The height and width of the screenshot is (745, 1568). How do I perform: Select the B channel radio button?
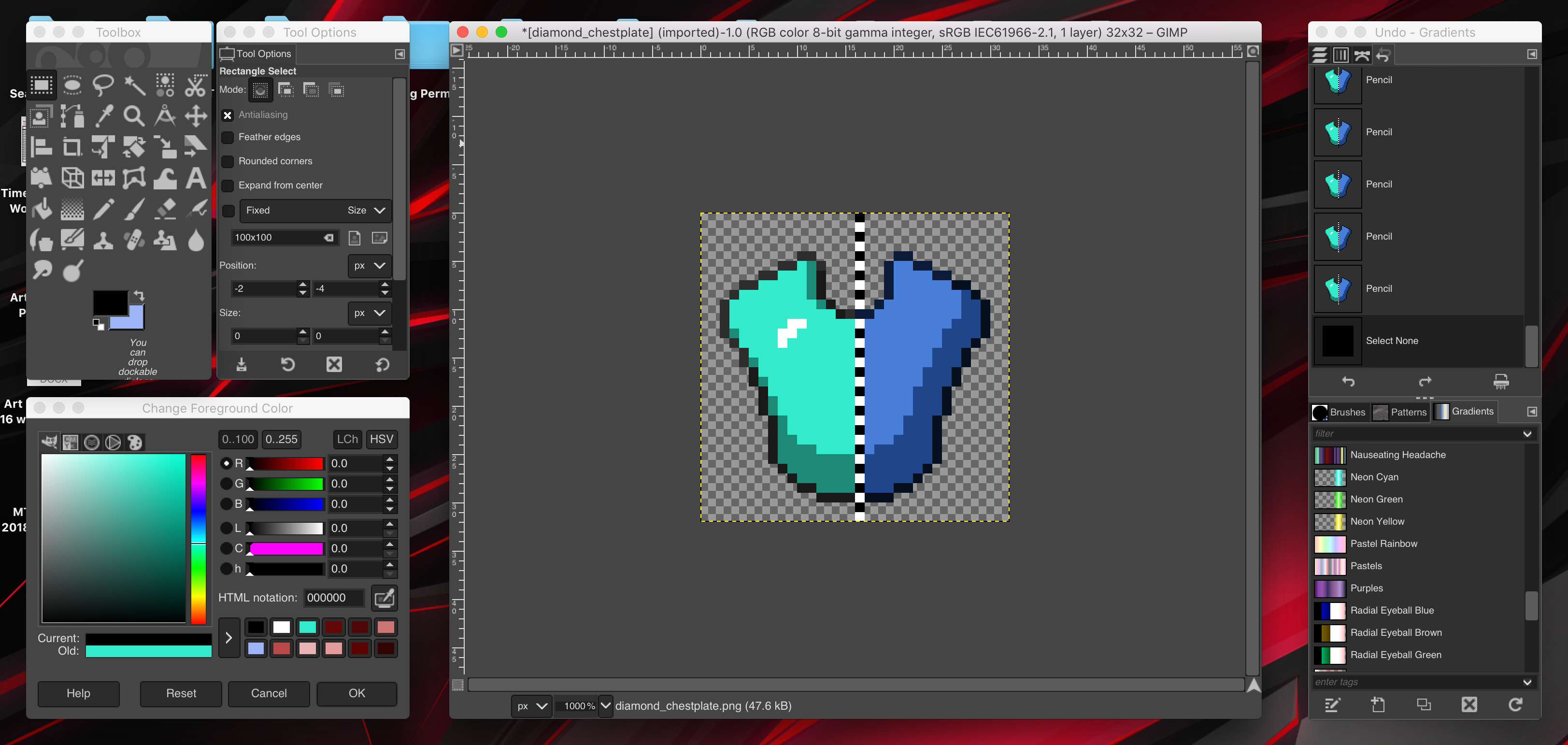coord(227,504)
